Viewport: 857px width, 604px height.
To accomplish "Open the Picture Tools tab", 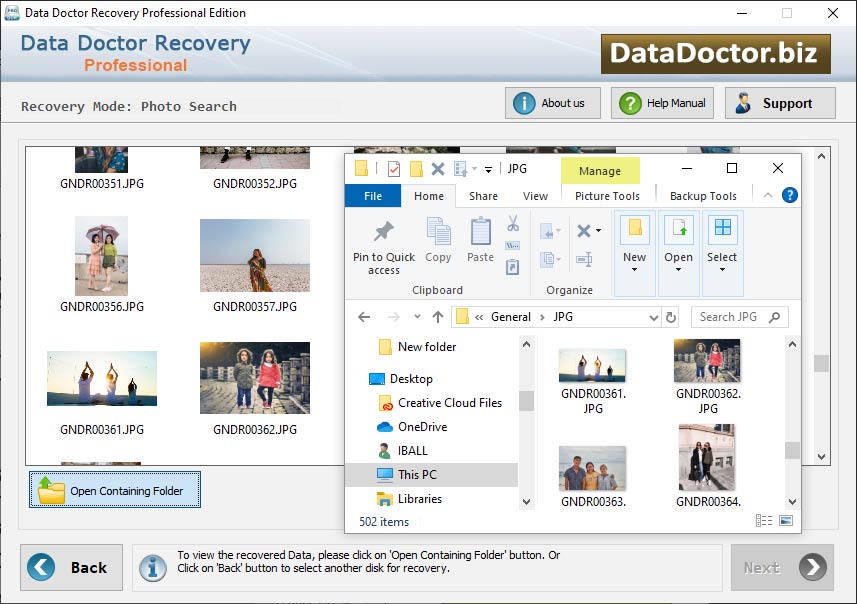I will pyautogui.click(x=607, y=196).
